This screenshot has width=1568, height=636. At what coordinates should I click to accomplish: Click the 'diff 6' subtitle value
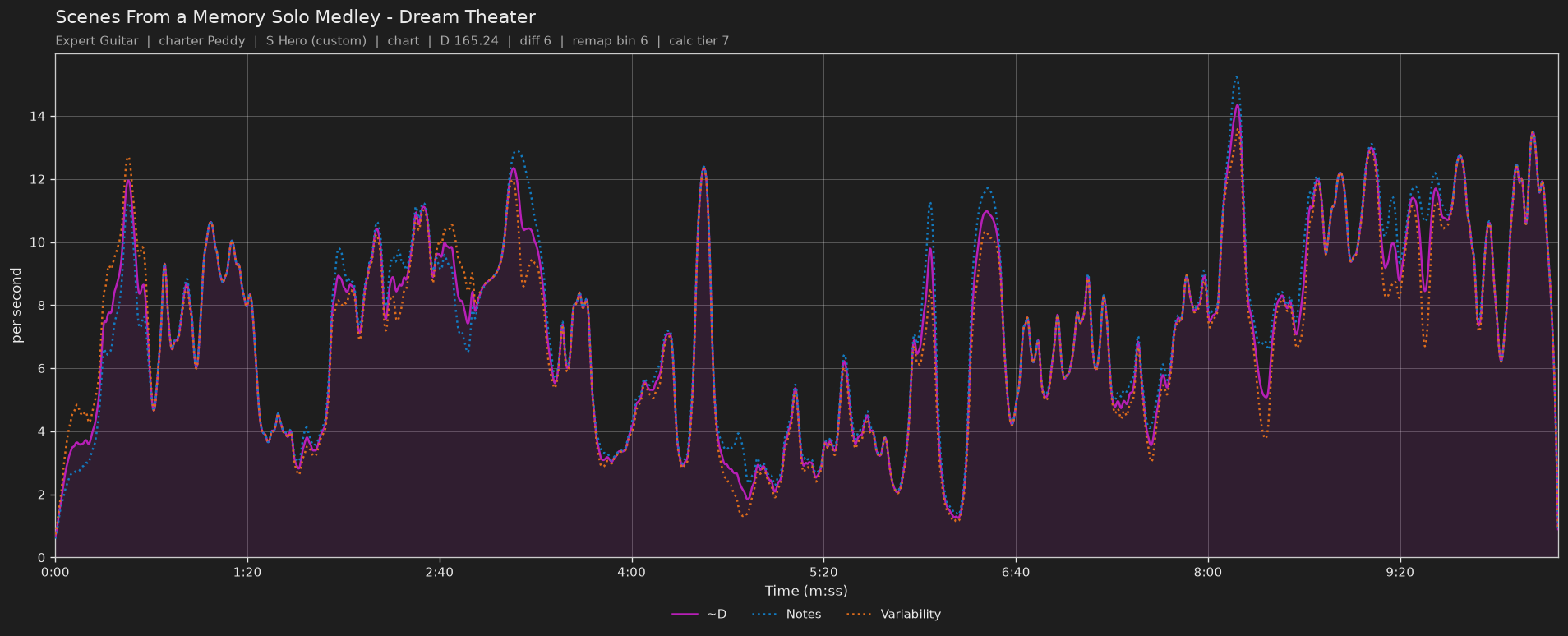tap(536, 41)
